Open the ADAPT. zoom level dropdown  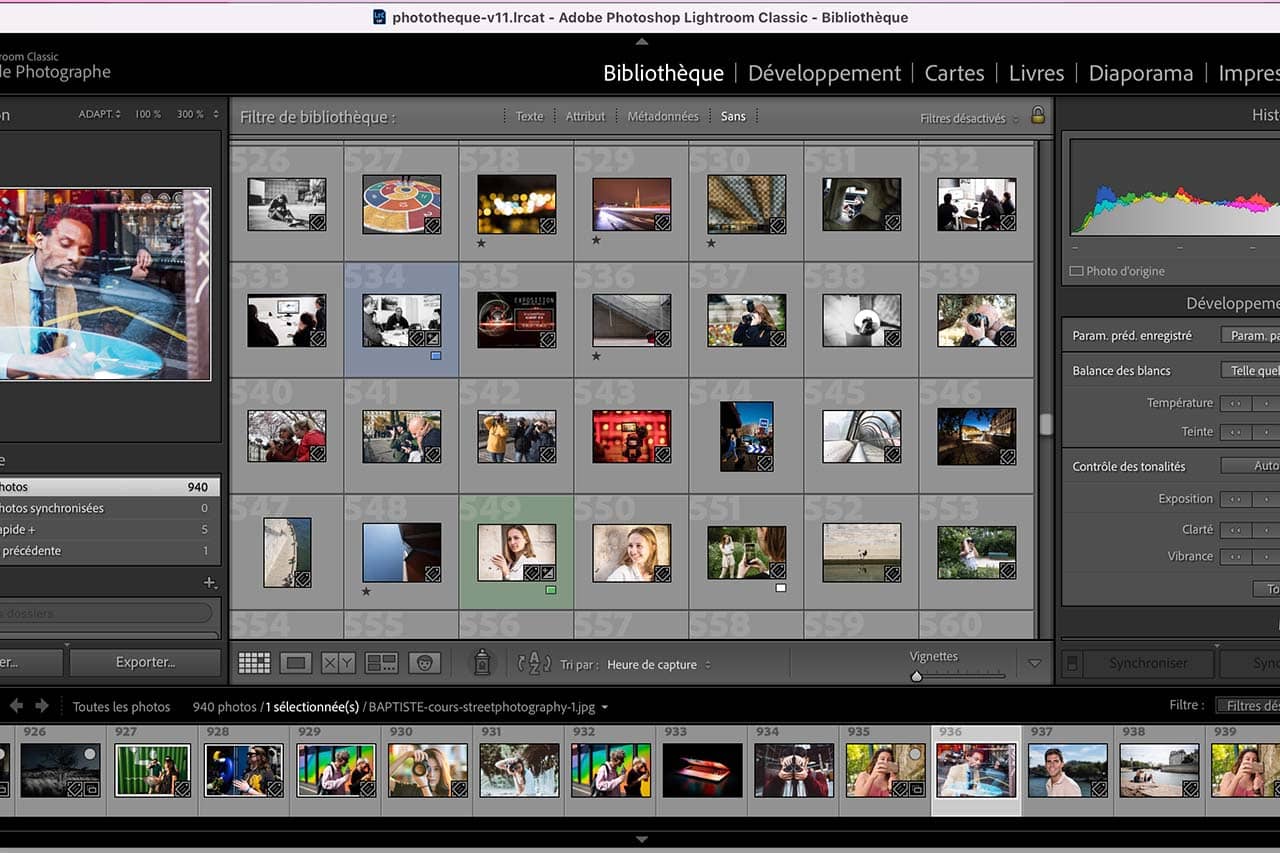pyautogui.click(x=100, y=114)
